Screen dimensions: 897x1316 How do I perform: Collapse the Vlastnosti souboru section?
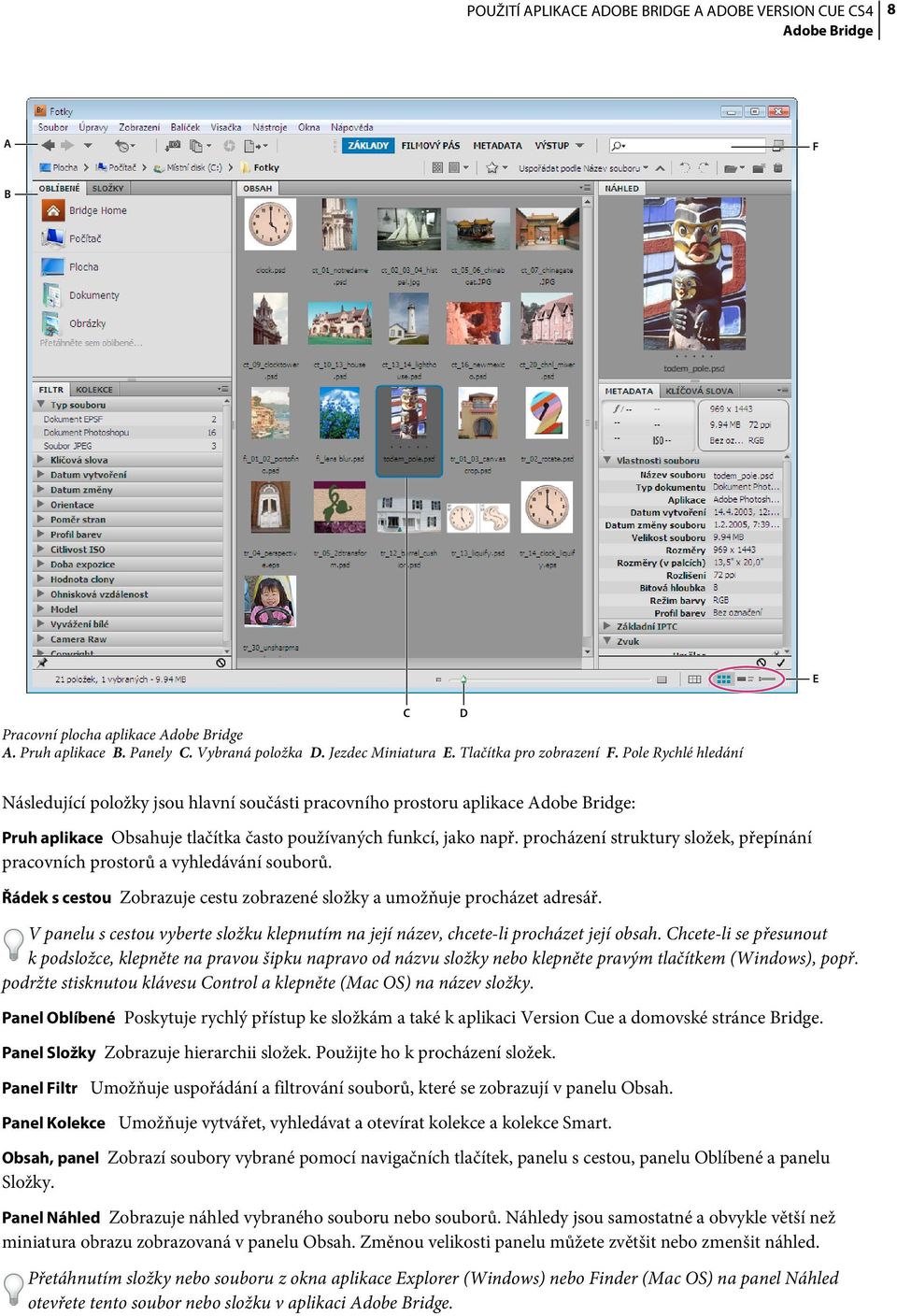[x=607, y=461]
